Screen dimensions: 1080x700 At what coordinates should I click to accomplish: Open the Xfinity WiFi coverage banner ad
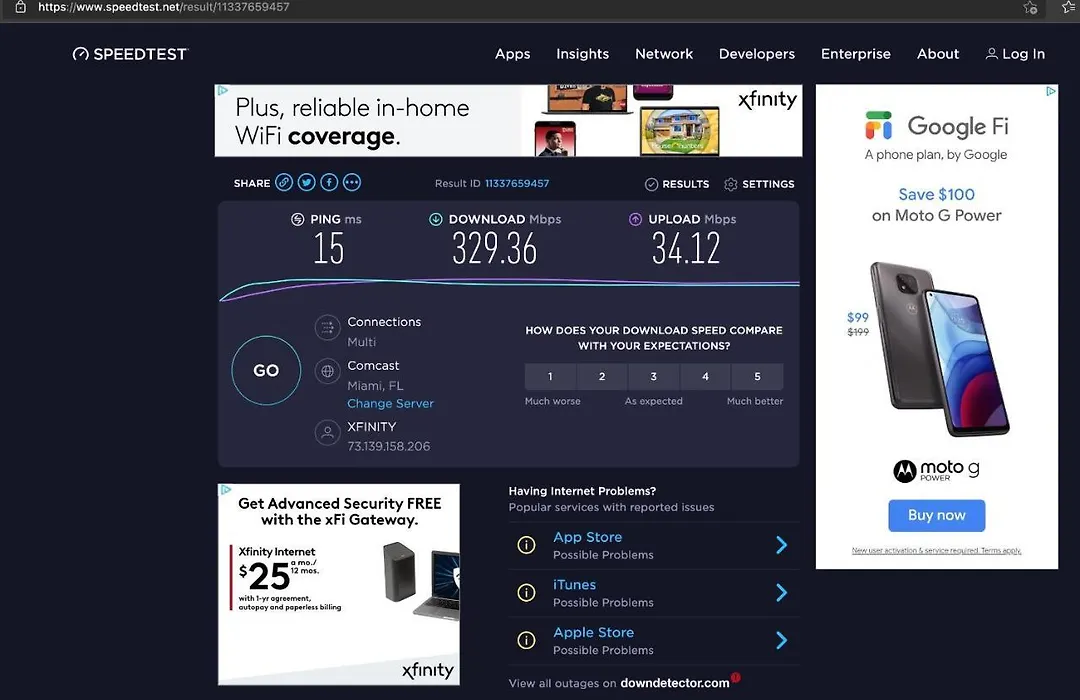click(508, 121)
